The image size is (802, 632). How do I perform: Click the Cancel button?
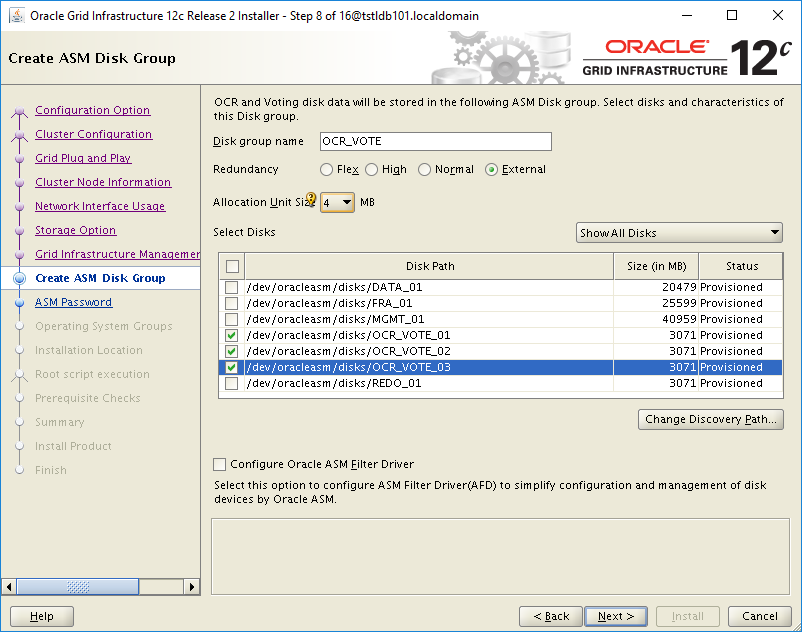click(760, 616)
